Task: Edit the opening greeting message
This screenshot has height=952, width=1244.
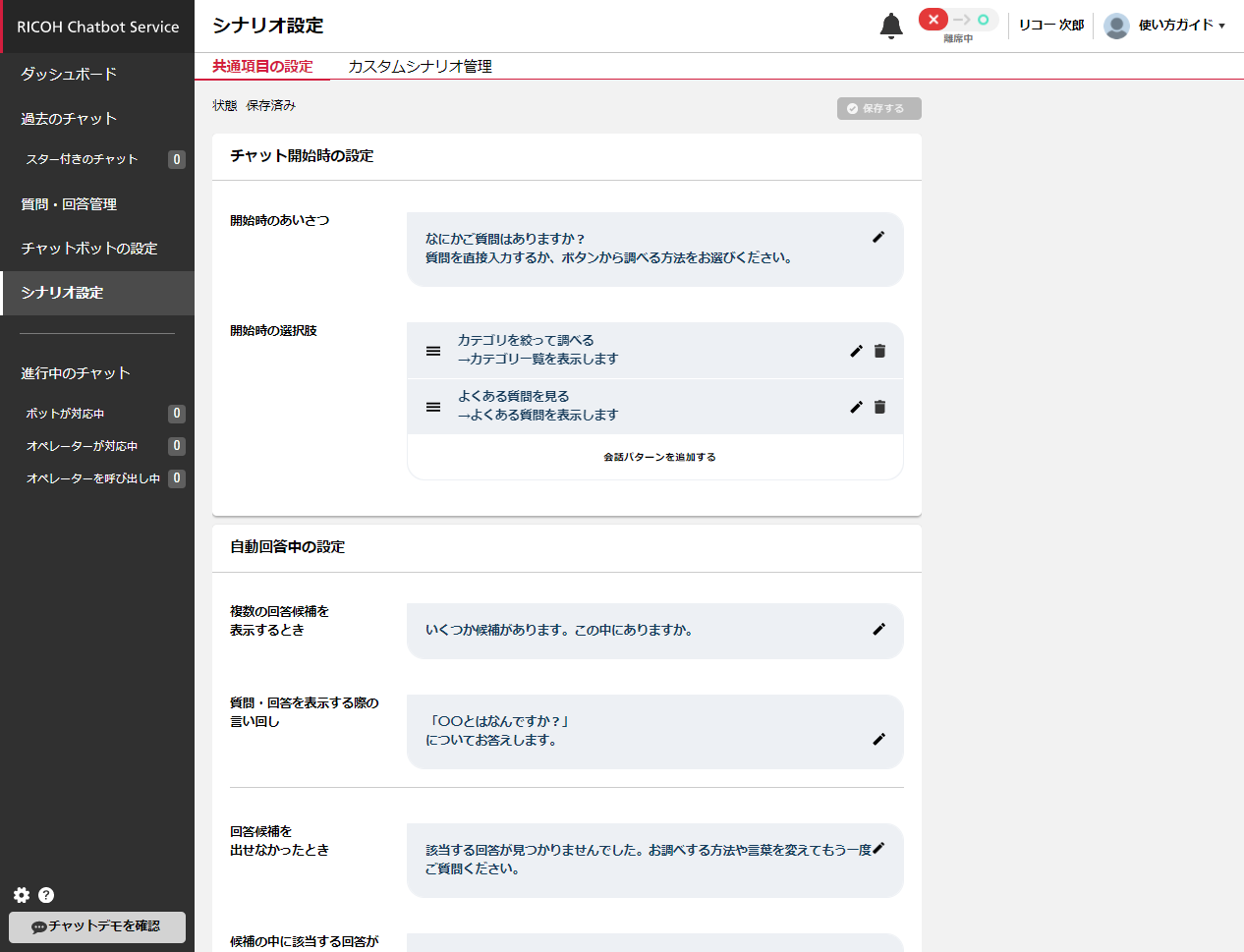Action: [x=878, y=237]
